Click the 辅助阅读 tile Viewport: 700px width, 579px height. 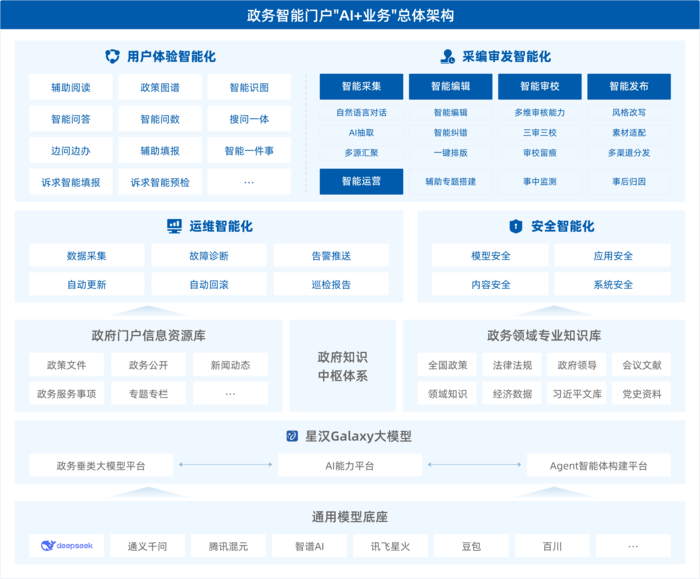point(71,87)
